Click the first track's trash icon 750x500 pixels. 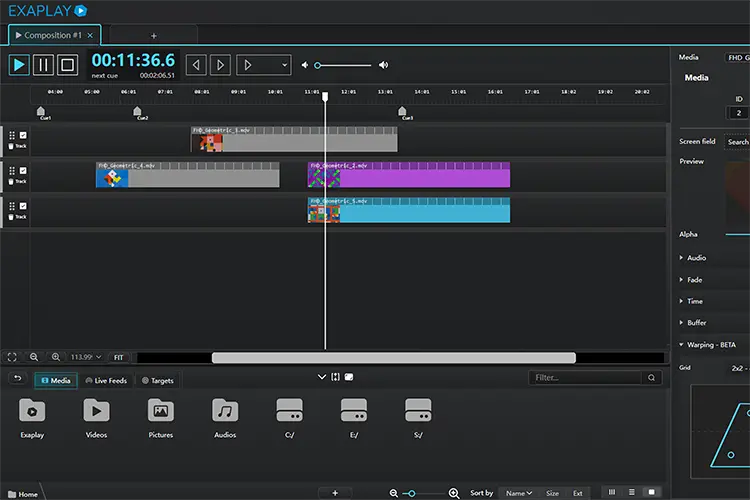click(x=11, y=146)
